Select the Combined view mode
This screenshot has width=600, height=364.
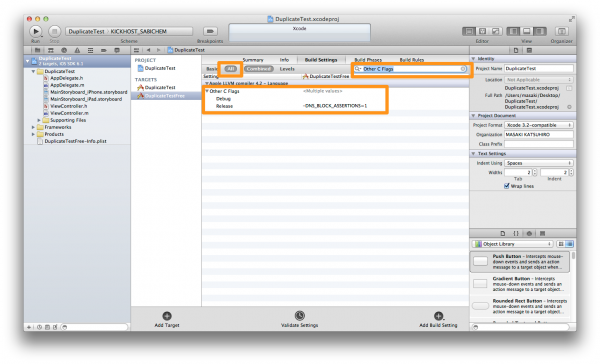click(x=259, y=69)
